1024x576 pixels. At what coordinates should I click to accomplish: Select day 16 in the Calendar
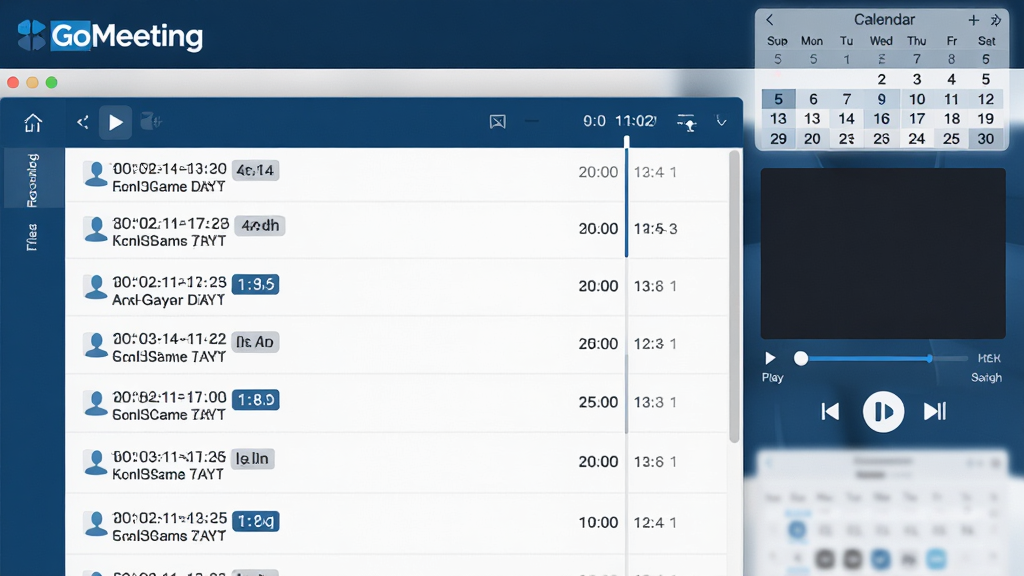click(882, 119)
